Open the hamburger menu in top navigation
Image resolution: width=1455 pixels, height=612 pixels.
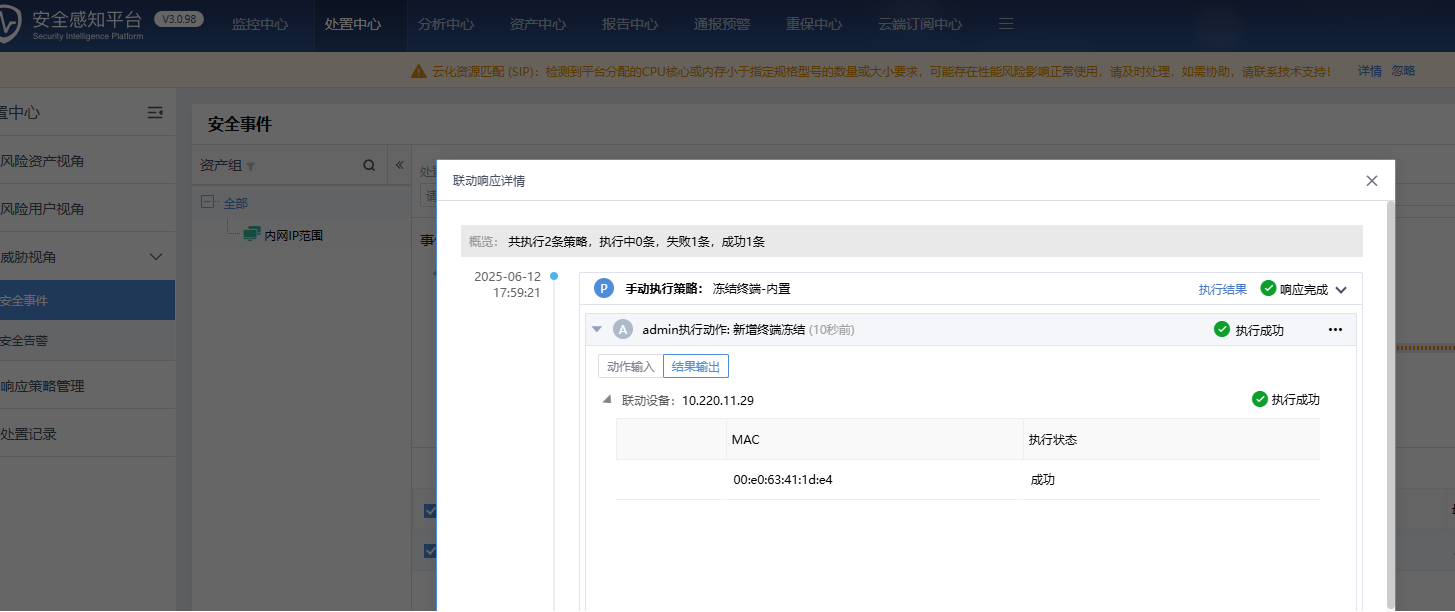click(x=1006, y=23)
